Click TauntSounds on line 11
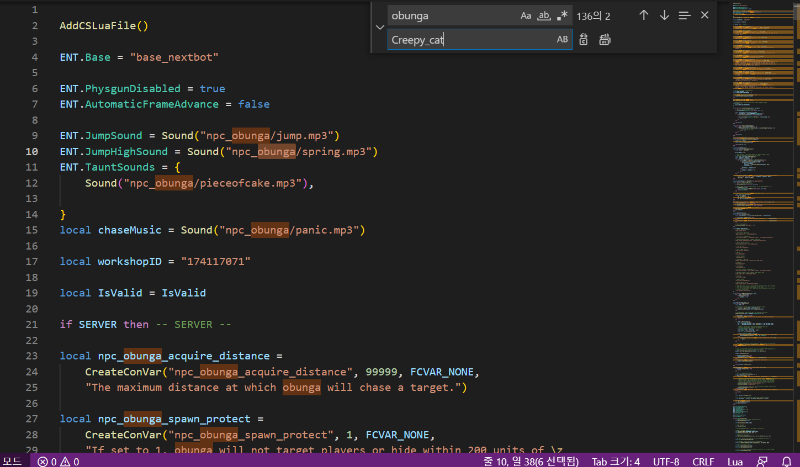 119,167
